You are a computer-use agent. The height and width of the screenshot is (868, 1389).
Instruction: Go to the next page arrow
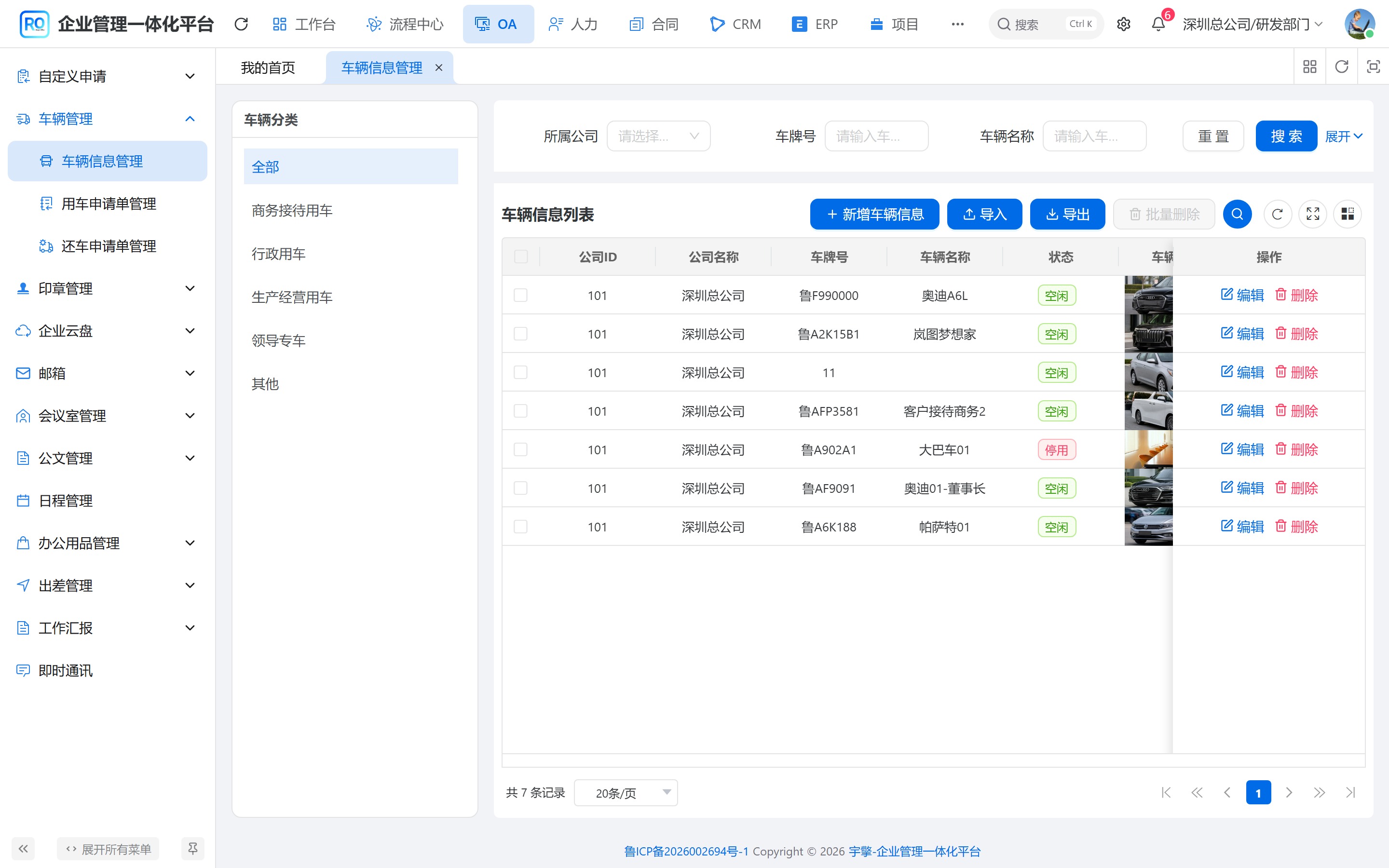tap(1289, 793)
